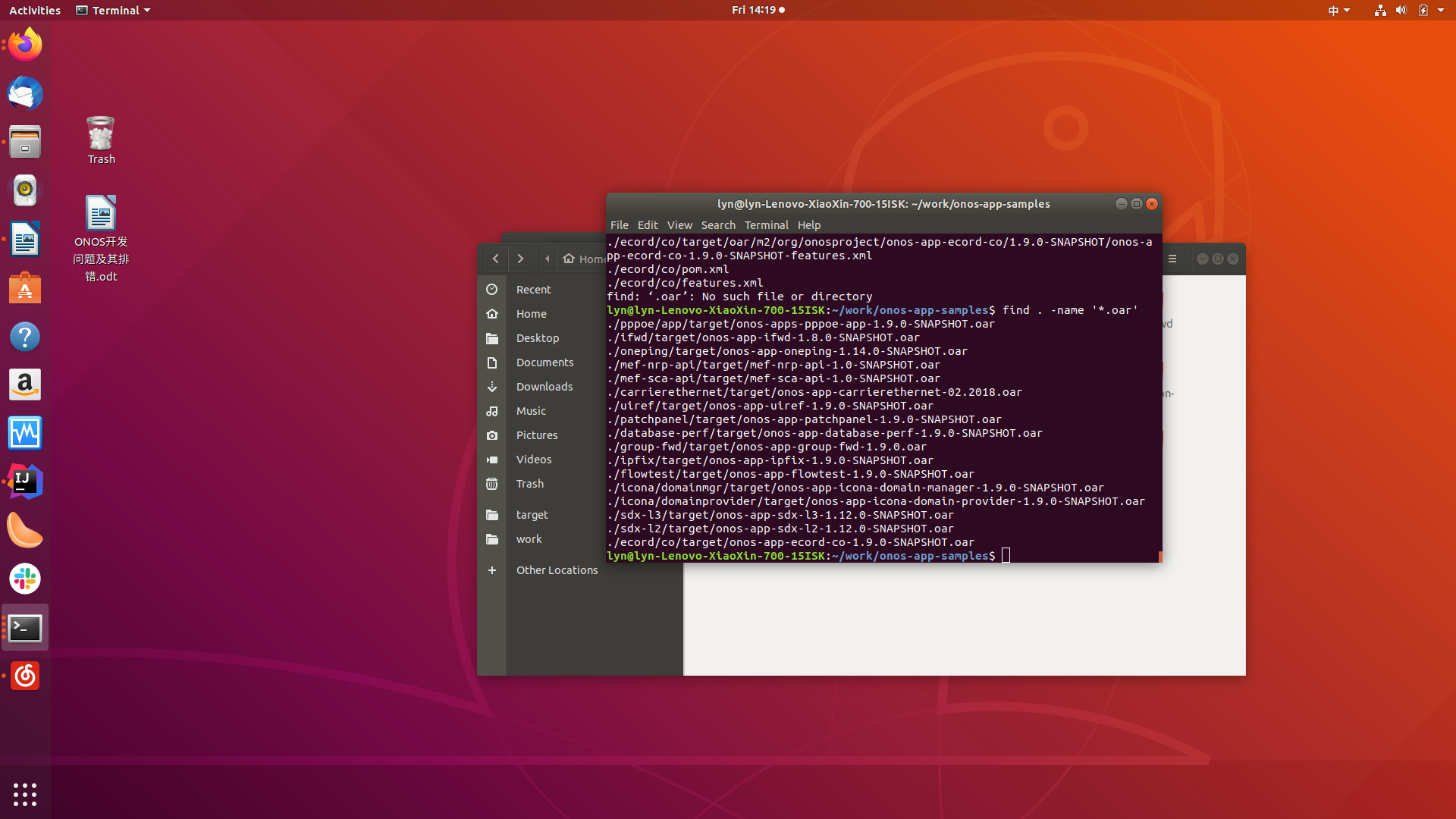Viewport: 1456px width, 819px height.
Task: Open the terminal Edit menu
Action: click(x=647, y=225)
